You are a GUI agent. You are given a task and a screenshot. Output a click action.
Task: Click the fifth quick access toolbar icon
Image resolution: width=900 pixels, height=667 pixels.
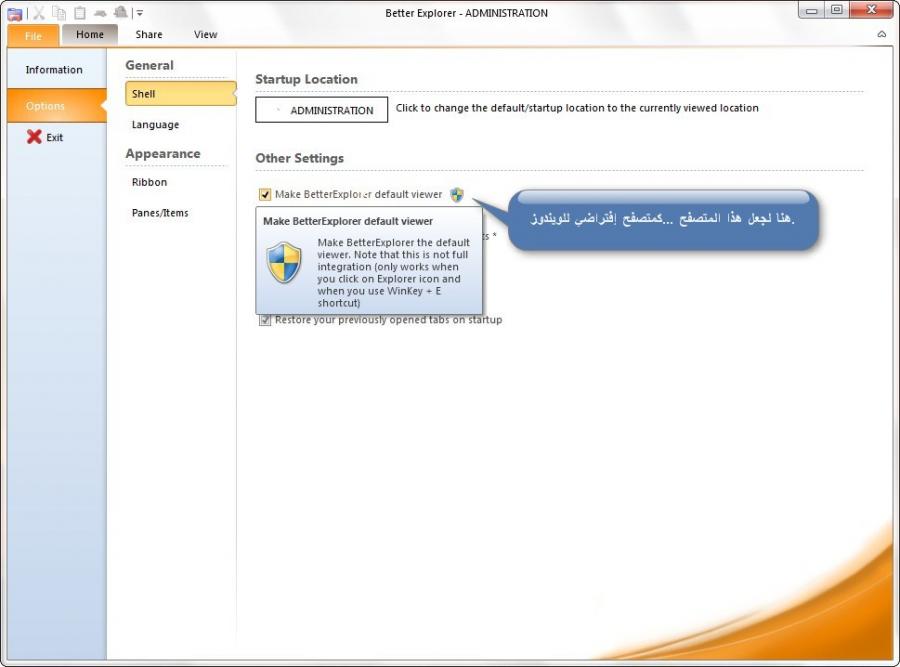100,13
